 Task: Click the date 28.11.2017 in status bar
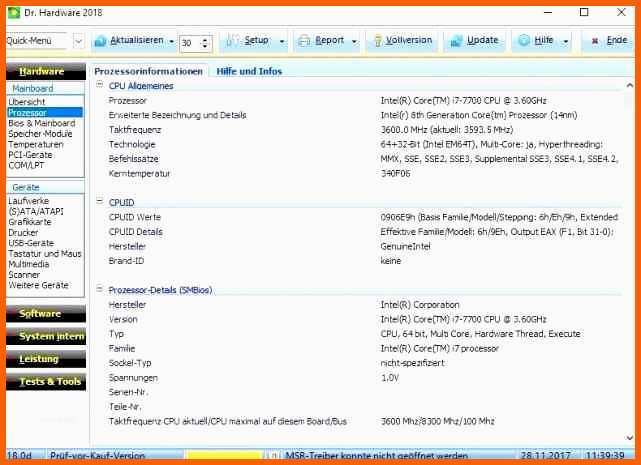[545, 455]
